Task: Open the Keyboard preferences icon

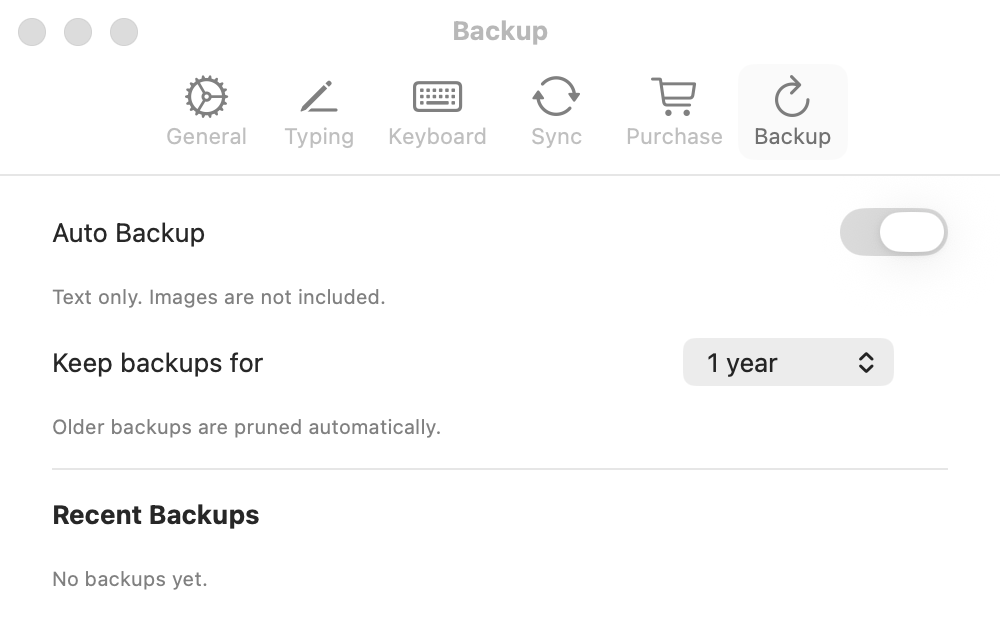Action: point(438,97)
